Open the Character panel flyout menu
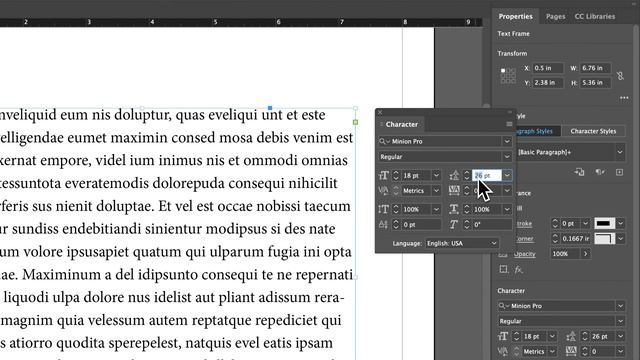The width and height of the screenshot is (640, 360). 509,124
